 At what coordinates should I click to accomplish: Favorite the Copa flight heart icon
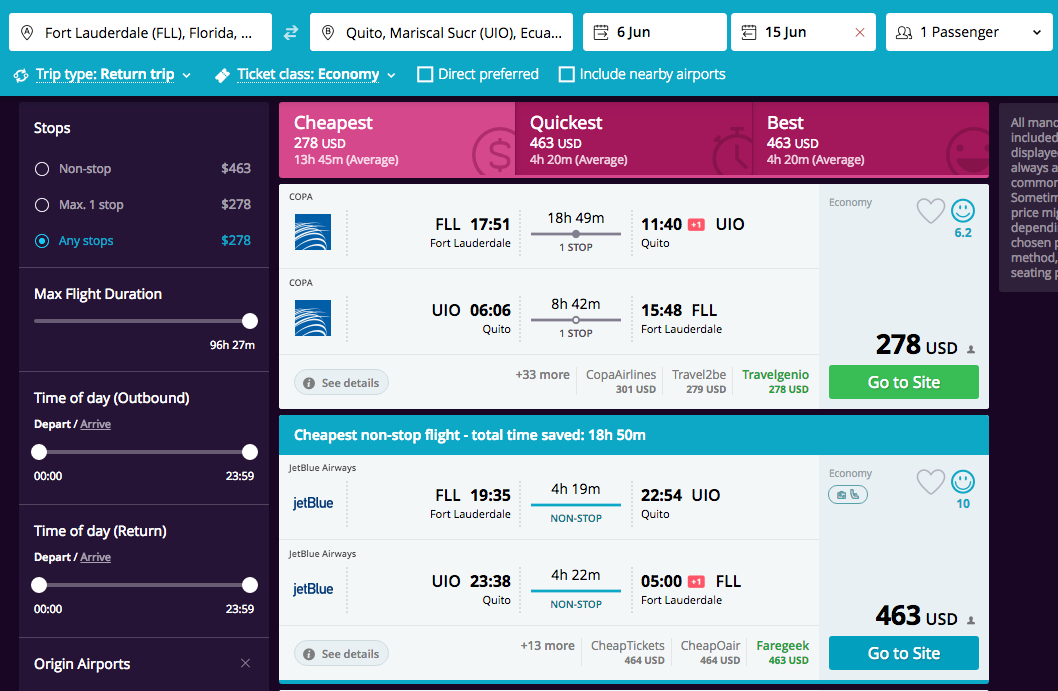(930, 211)
